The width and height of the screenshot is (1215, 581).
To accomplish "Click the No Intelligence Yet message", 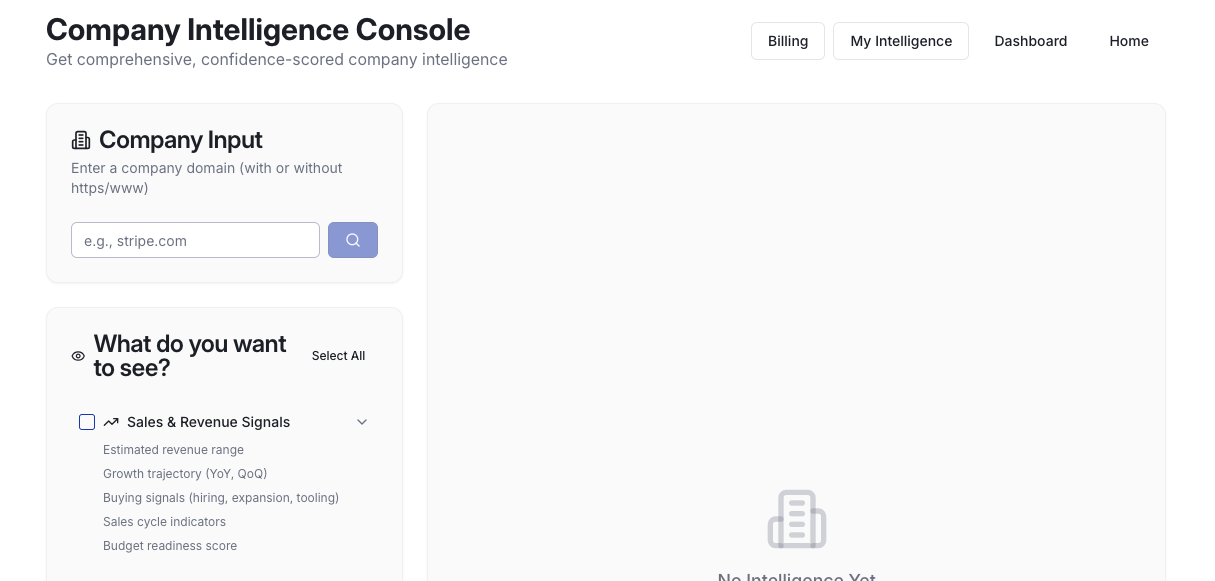I will (796, 578).
